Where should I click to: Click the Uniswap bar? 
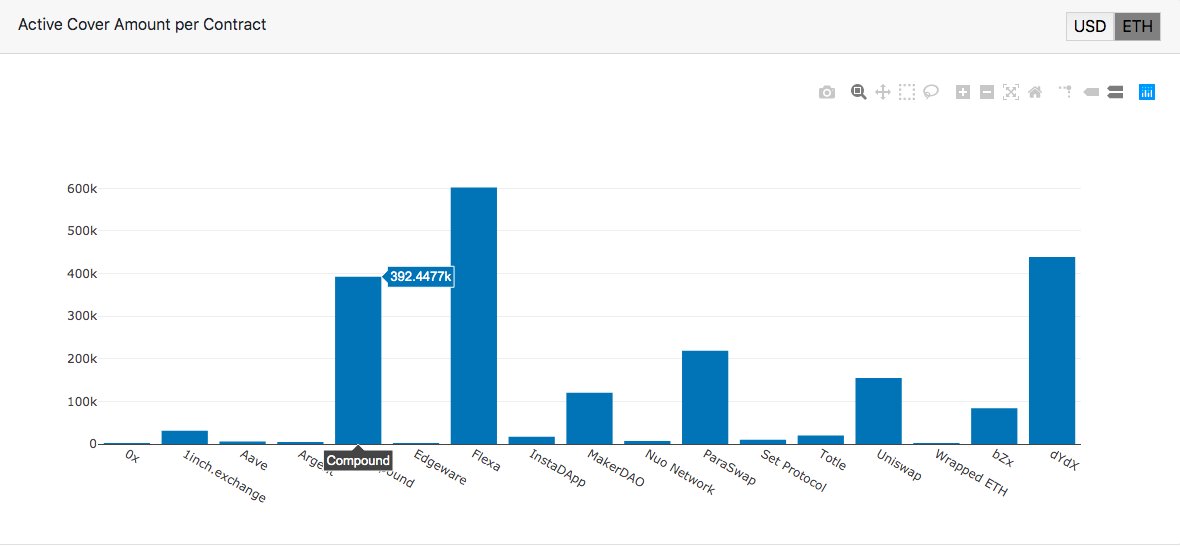[x=878, y=411]
